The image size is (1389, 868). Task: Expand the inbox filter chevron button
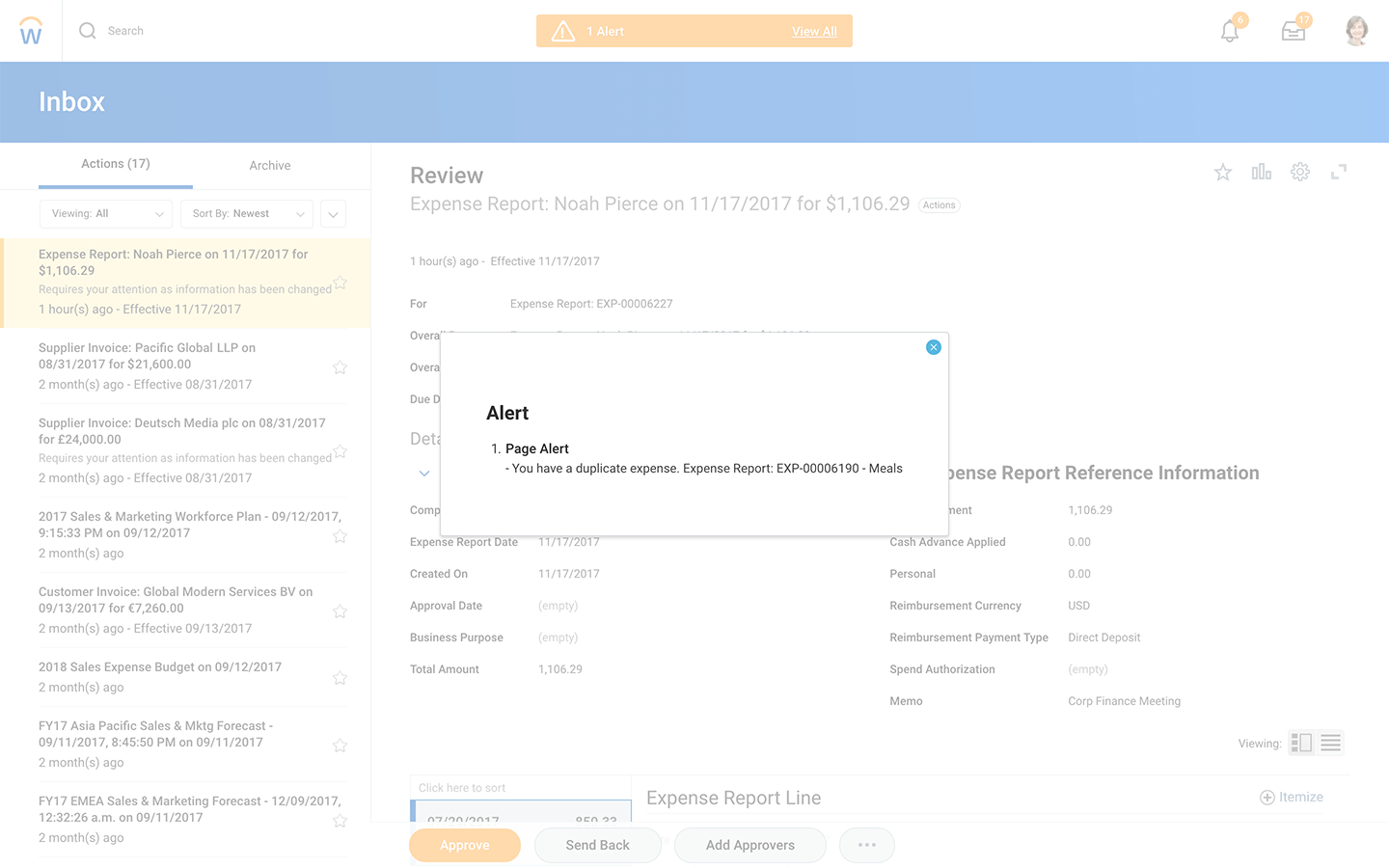[333, 214]
